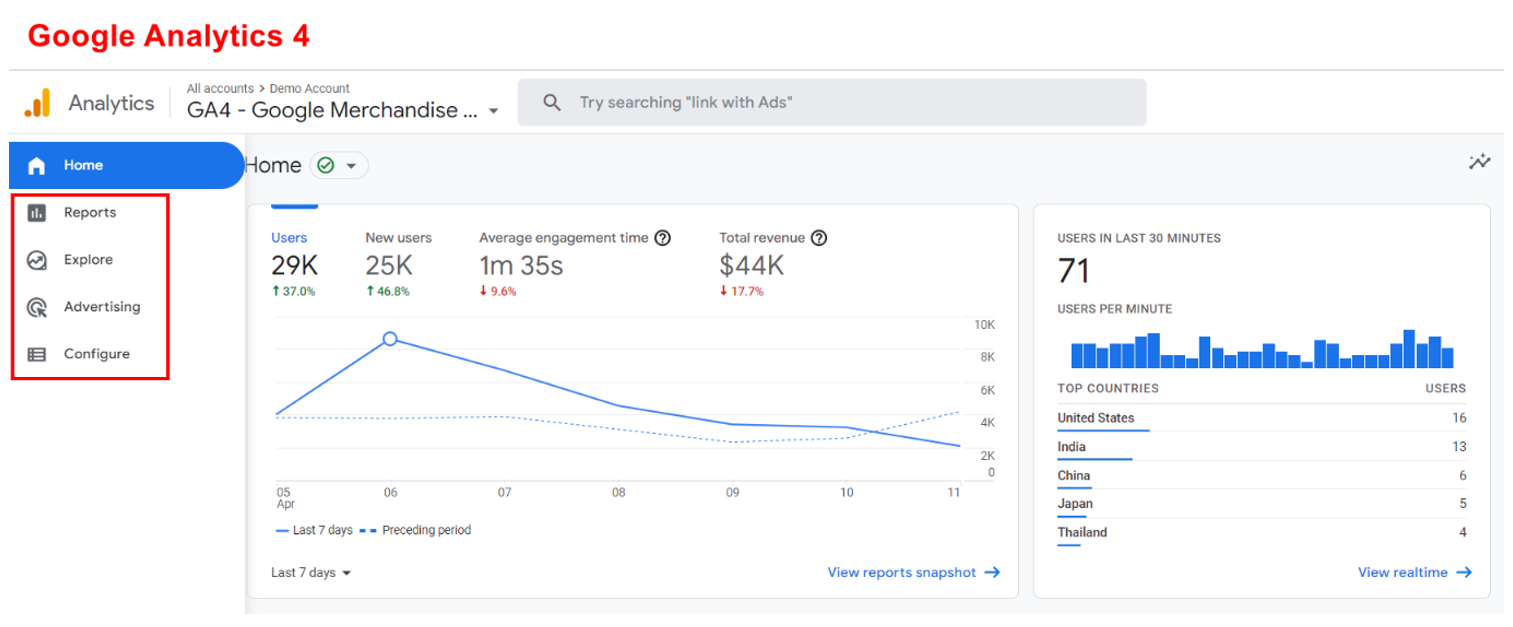Click the Home icon in the sidebar
1513x627 pixels.
click(x=36, y=165)
